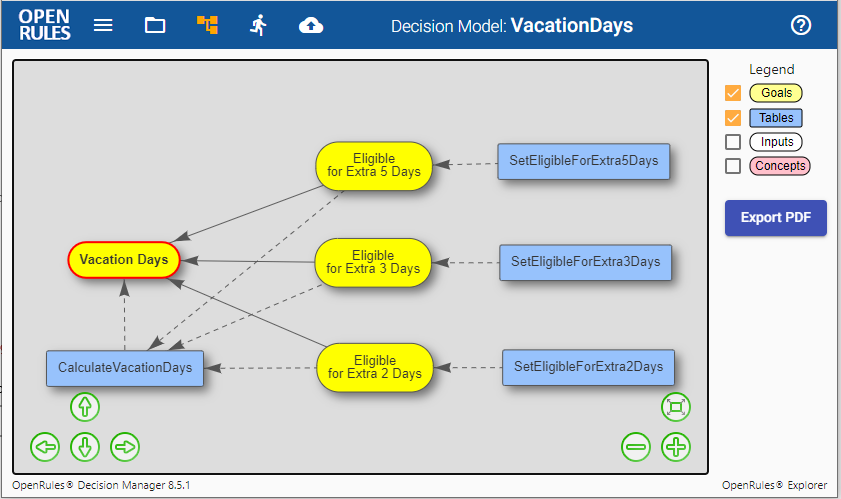This screenshot has height=499, width=841.
Task: Select the CalculateVacationDays table node
Action: pyautogui.click(x=125, y=368)
